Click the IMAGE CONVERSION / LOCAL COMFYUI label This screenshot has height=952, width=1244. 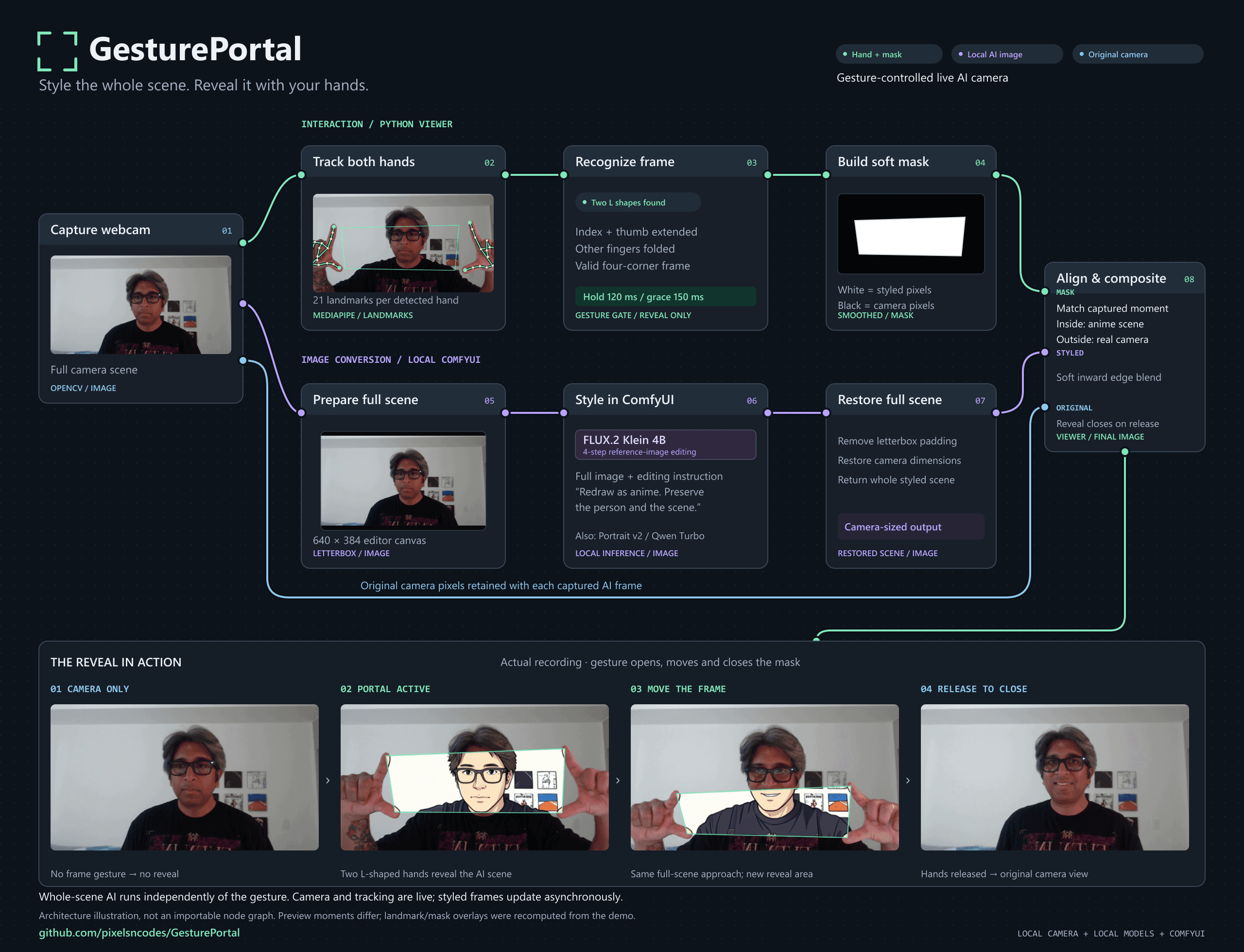pyautogui.click(x=391, y=360)
